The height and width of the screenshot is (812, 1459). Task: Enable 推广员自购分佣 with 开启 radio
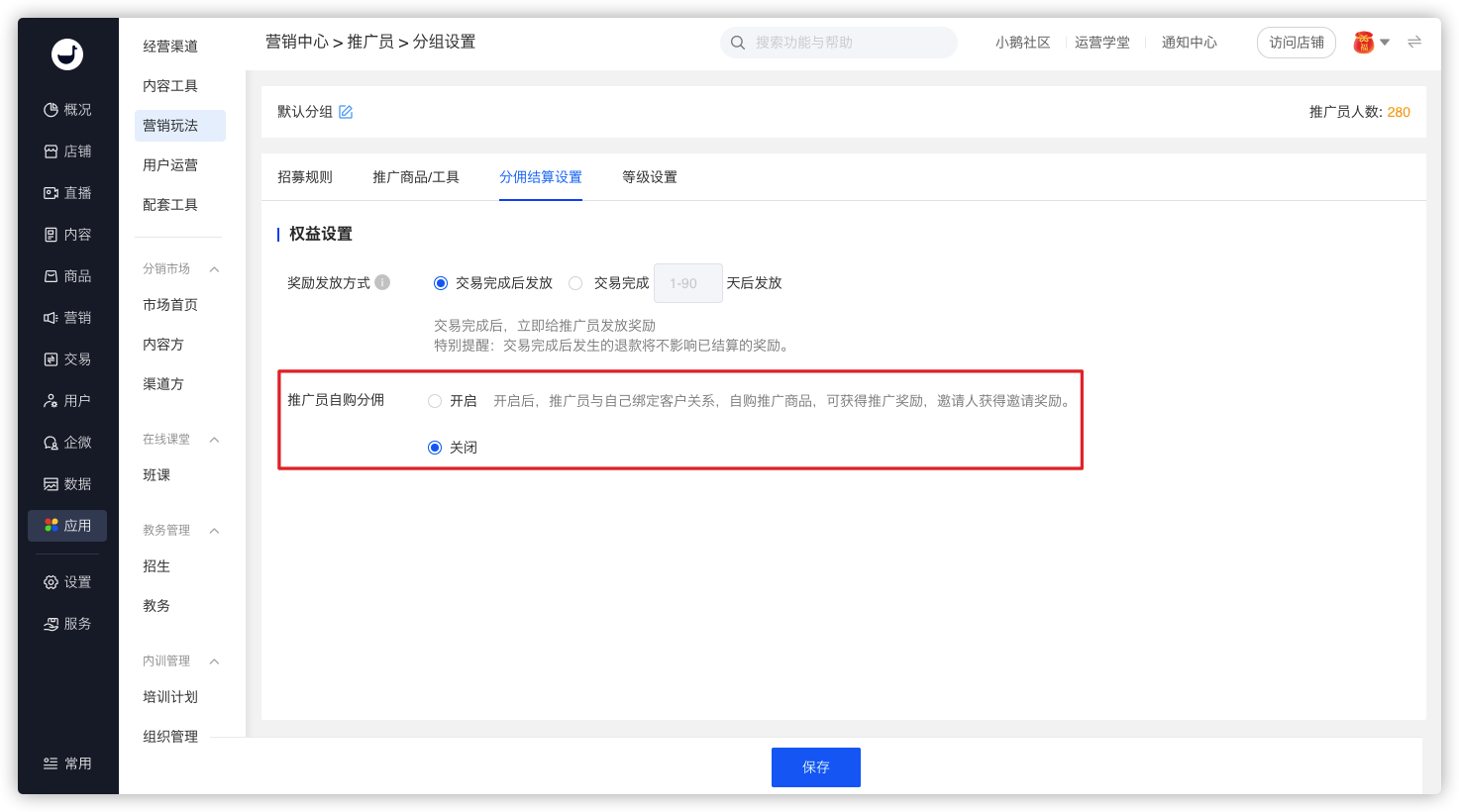[435, 401]
